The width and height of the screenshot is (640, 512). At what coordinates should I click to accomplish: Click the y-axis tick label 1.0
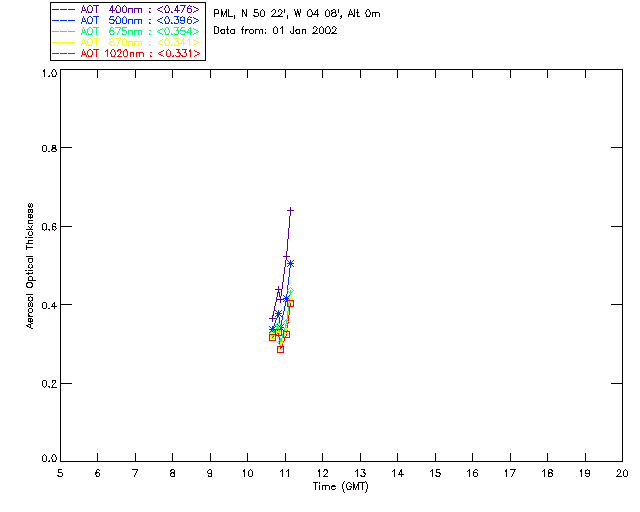coord(49,73)
